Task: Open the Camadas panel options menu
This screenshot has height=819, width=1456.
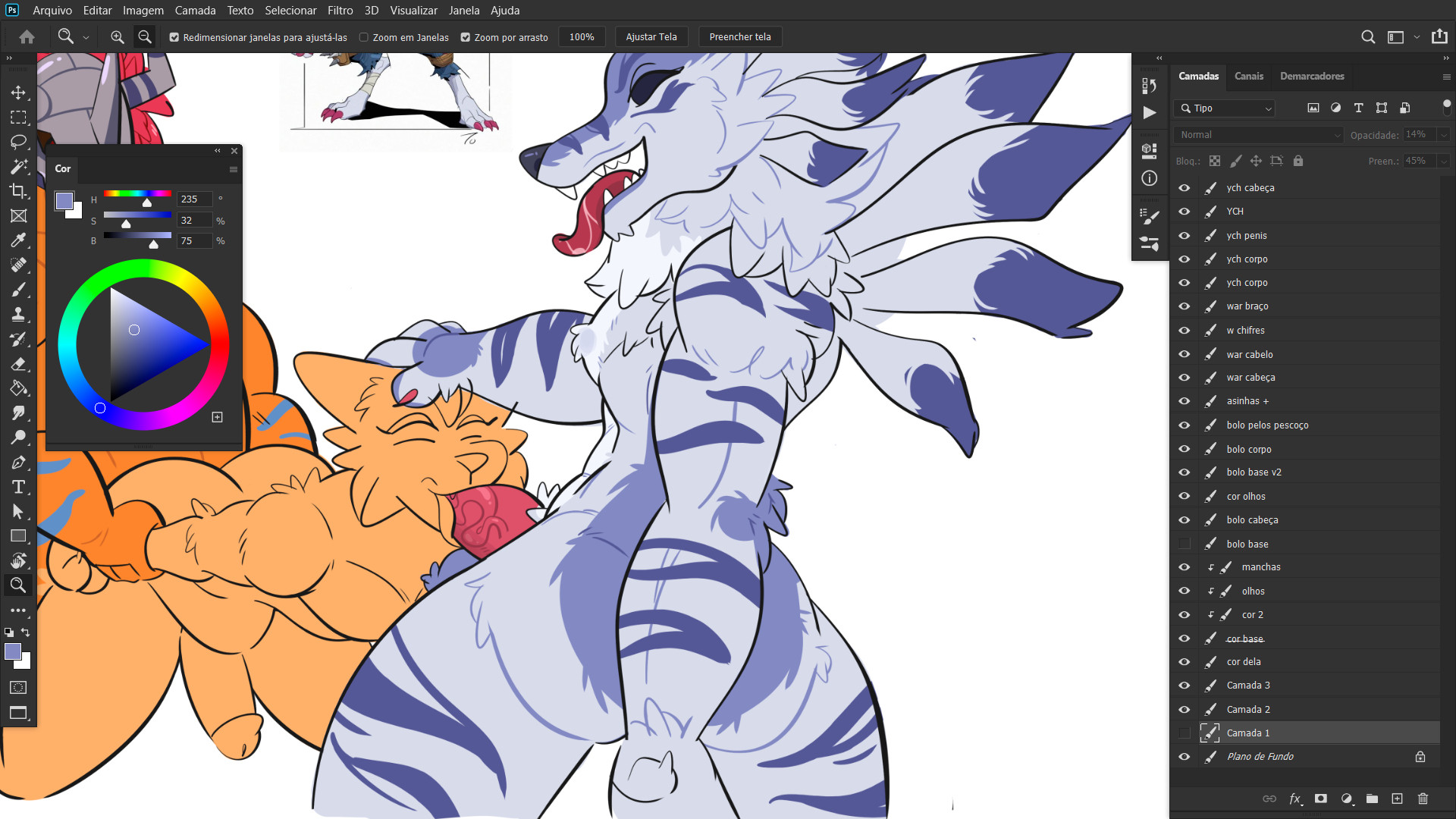Action: [x=1446, y=77]
